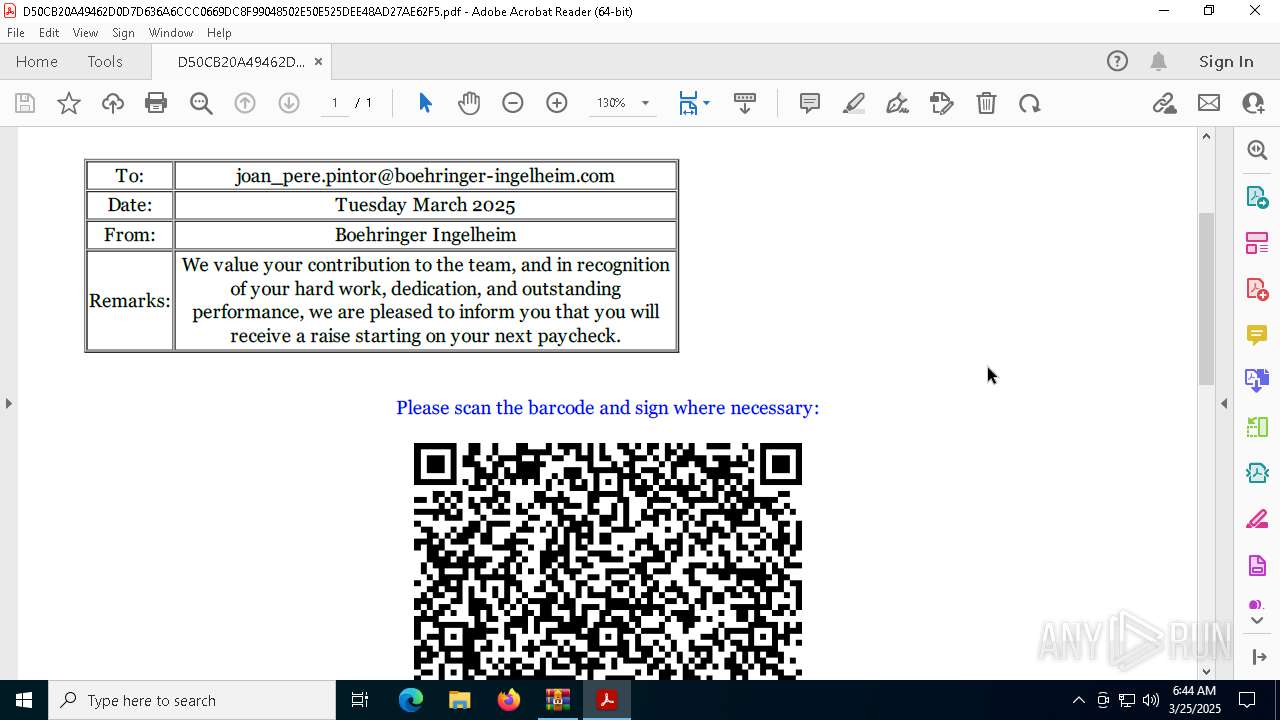Show more tools with the down chevron
The width and height of the screenshot is (1280, 720).
point(1257,621)
